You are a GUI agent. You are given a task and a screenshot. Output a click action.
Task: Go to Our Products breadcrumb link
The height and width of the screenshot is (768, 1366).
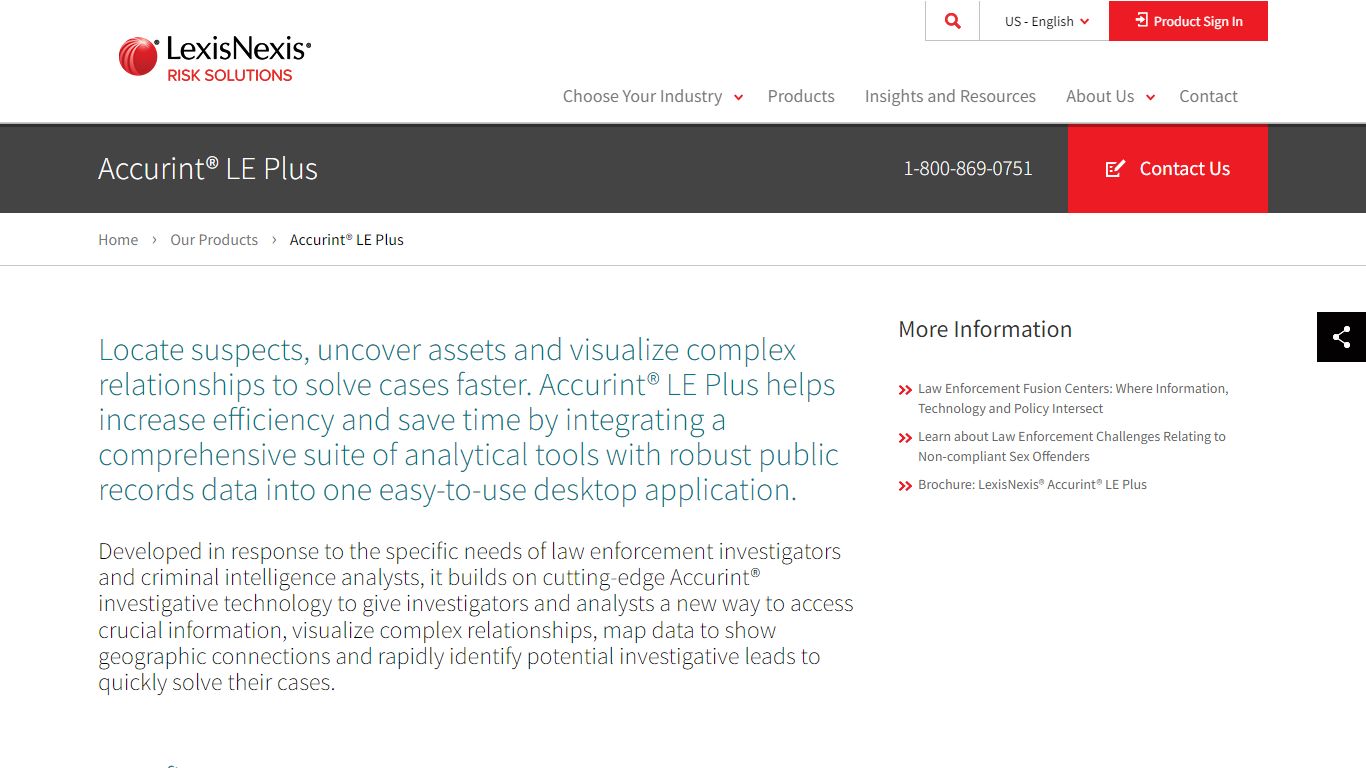(x=214, y=240)
